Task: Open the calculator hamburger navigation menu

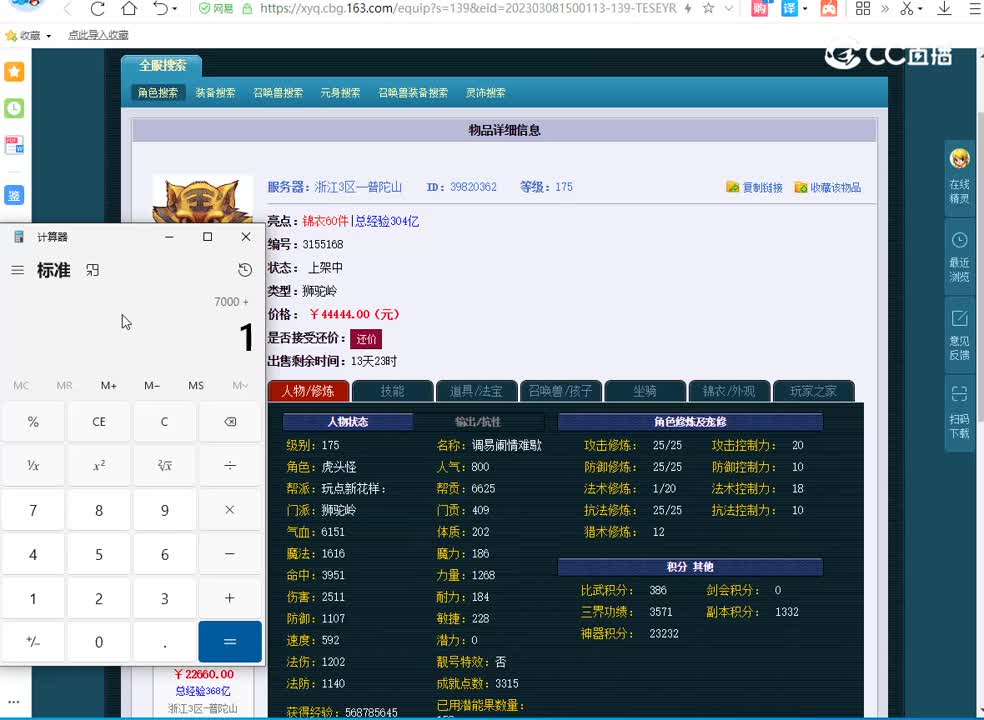Action: click(17, 270)
